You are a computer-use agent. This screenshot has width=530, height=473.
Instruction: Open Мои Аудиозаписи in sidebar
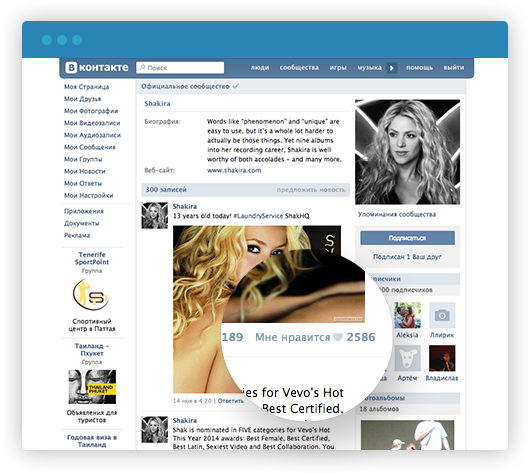pos(92,135)
